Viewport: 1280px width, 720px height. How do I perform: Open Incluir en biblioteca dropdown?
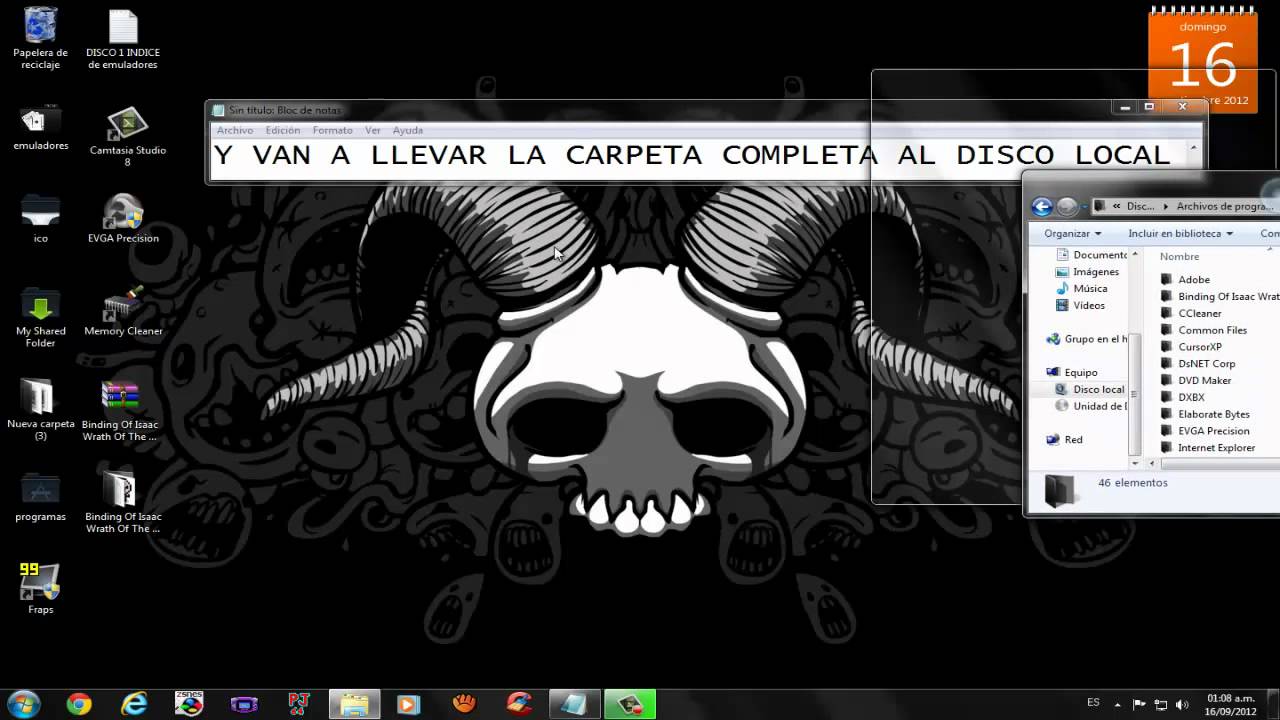pyautogui.click(x=1180, y=233)
